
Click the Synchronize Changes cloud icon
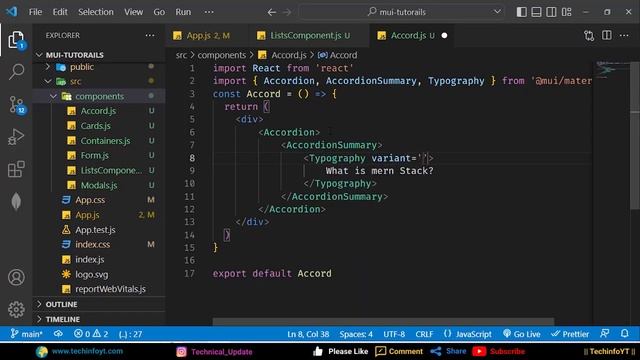58,334
